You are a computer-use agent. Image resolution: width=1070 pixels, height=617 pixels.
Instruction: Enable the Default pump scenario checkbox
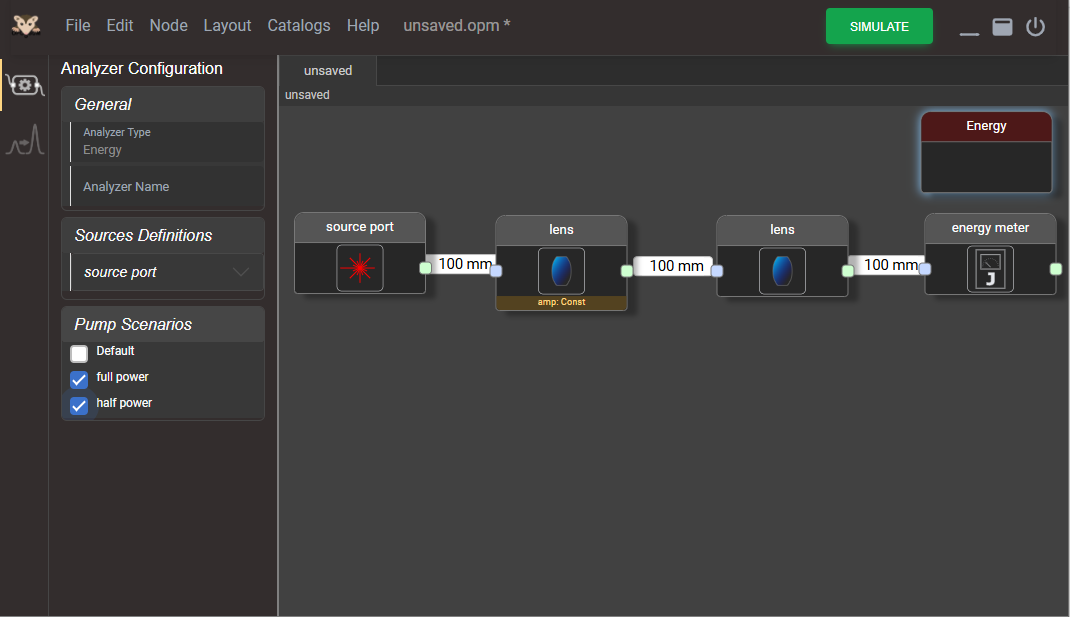79,354
